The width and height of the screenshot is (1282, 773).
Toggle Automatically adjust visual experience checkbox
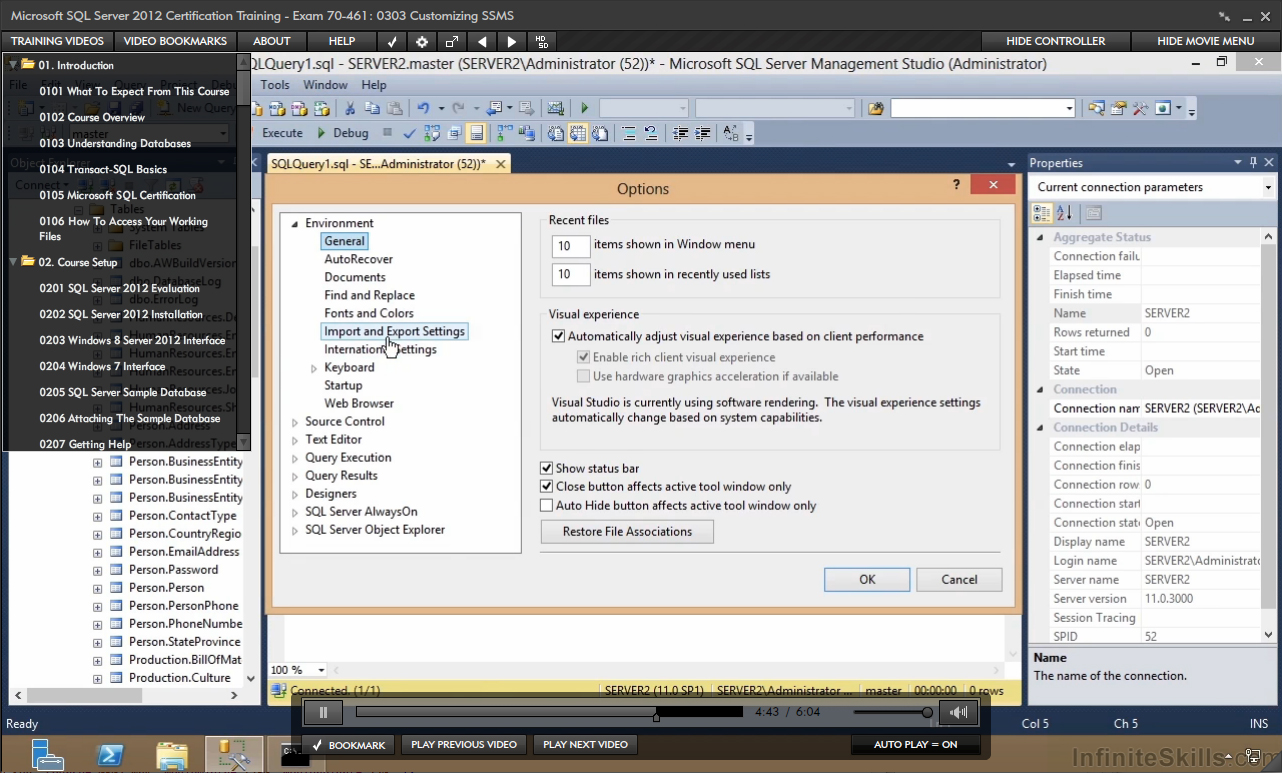pyautogui.click(x=559, y=336)
